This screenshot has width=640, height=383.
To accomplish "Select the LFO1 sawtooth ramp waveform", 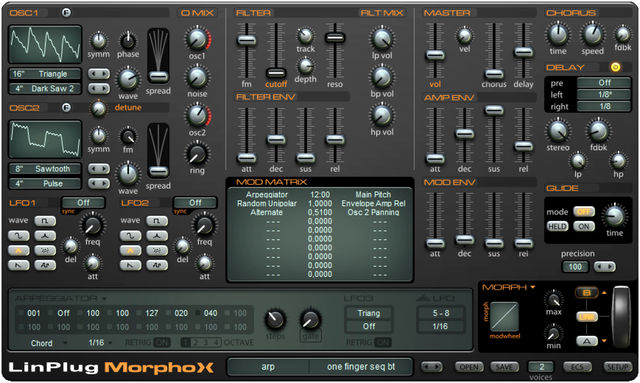I will coord(19,265).
